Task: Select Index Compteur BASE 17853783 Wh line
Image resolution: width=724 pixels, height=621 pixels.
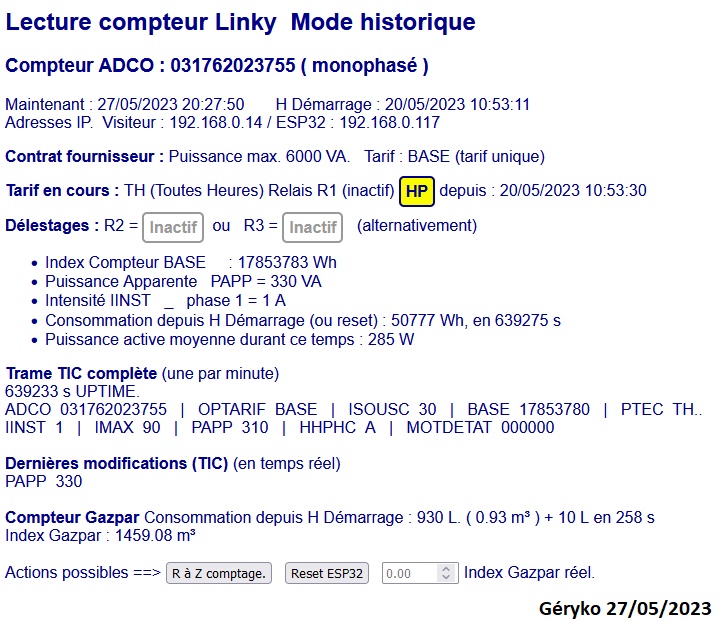Action: (x=191, y=262)
